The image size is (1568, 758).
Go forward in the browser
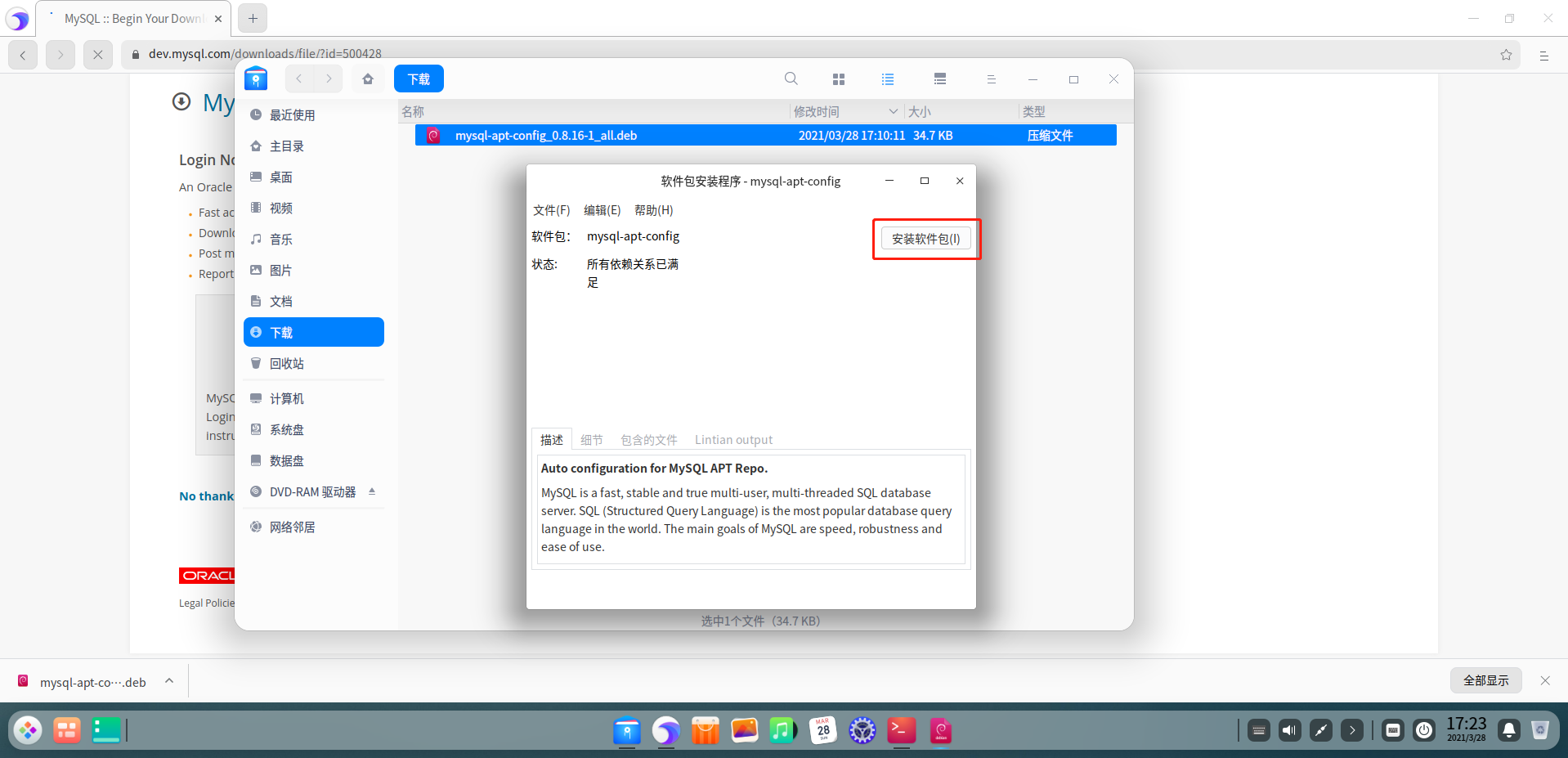(60, 55)
